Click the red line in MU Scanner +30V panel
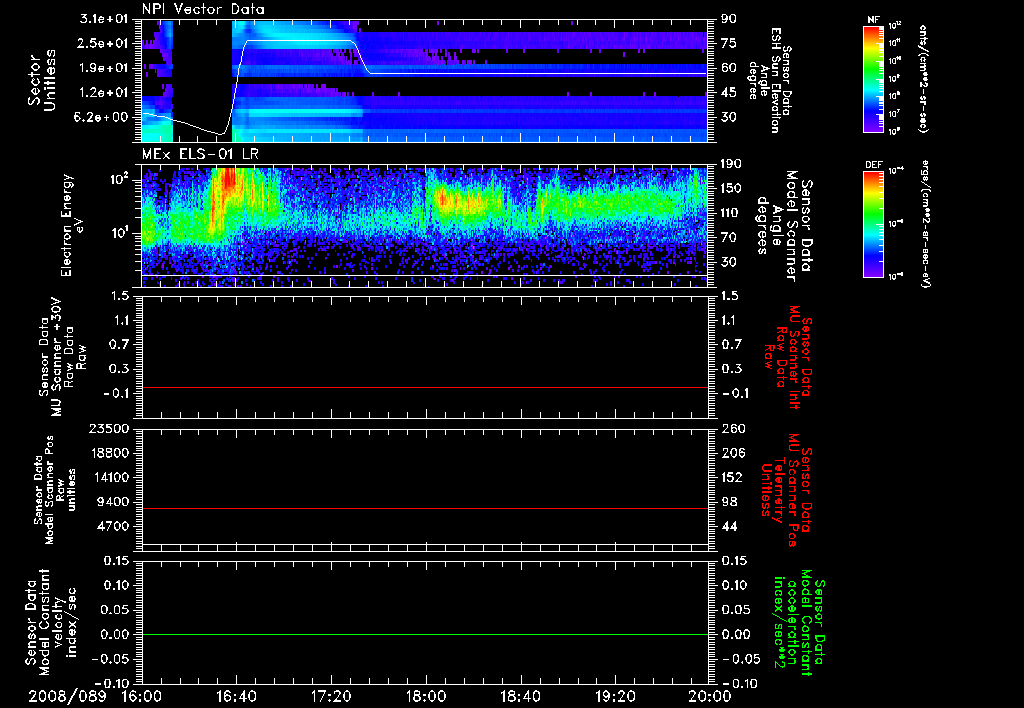This screenshot has height=708, width=1024. pos(425,387)
